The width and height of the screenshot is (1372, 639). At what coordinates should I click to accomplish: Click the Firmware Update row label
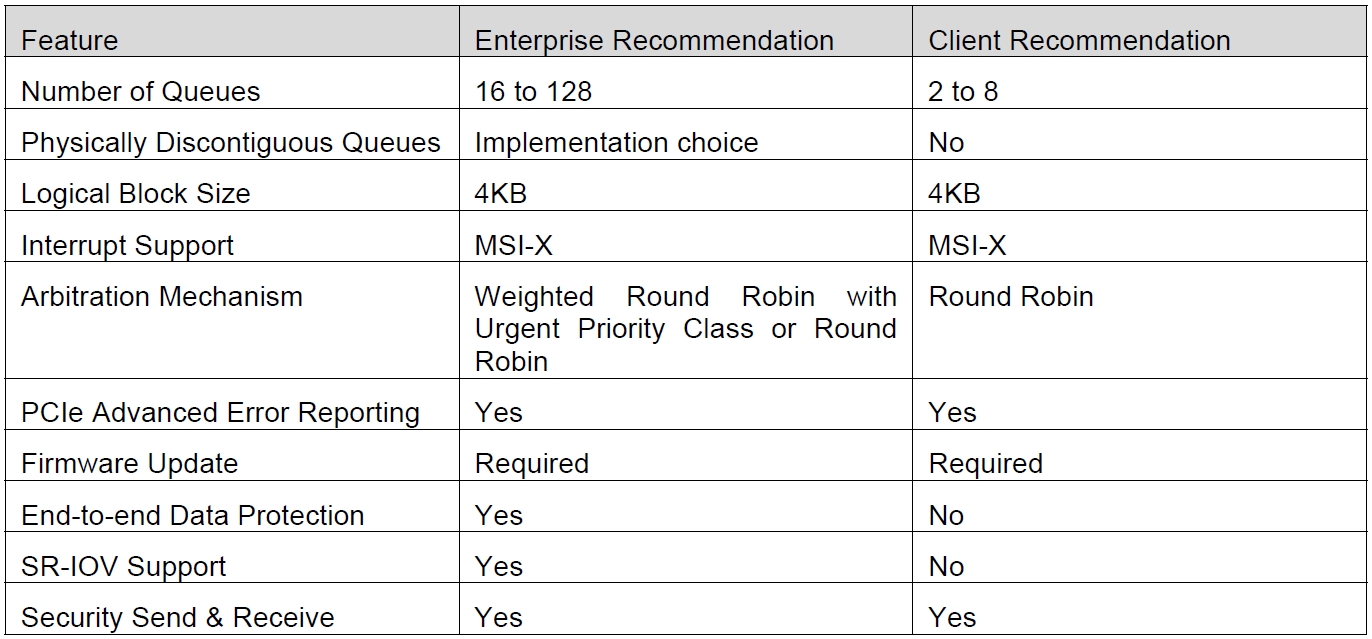pyautogui.click(x=130, y=464)
